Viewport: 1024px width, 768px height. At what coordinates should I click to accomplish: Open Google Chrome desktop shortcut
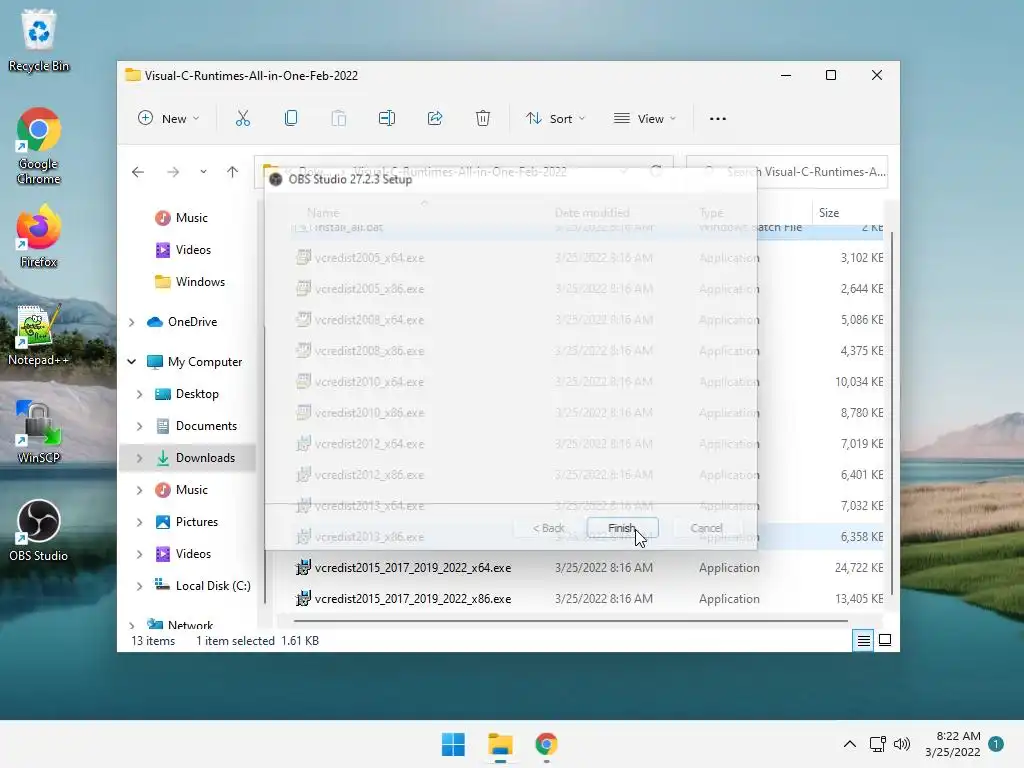pos(39,146)
